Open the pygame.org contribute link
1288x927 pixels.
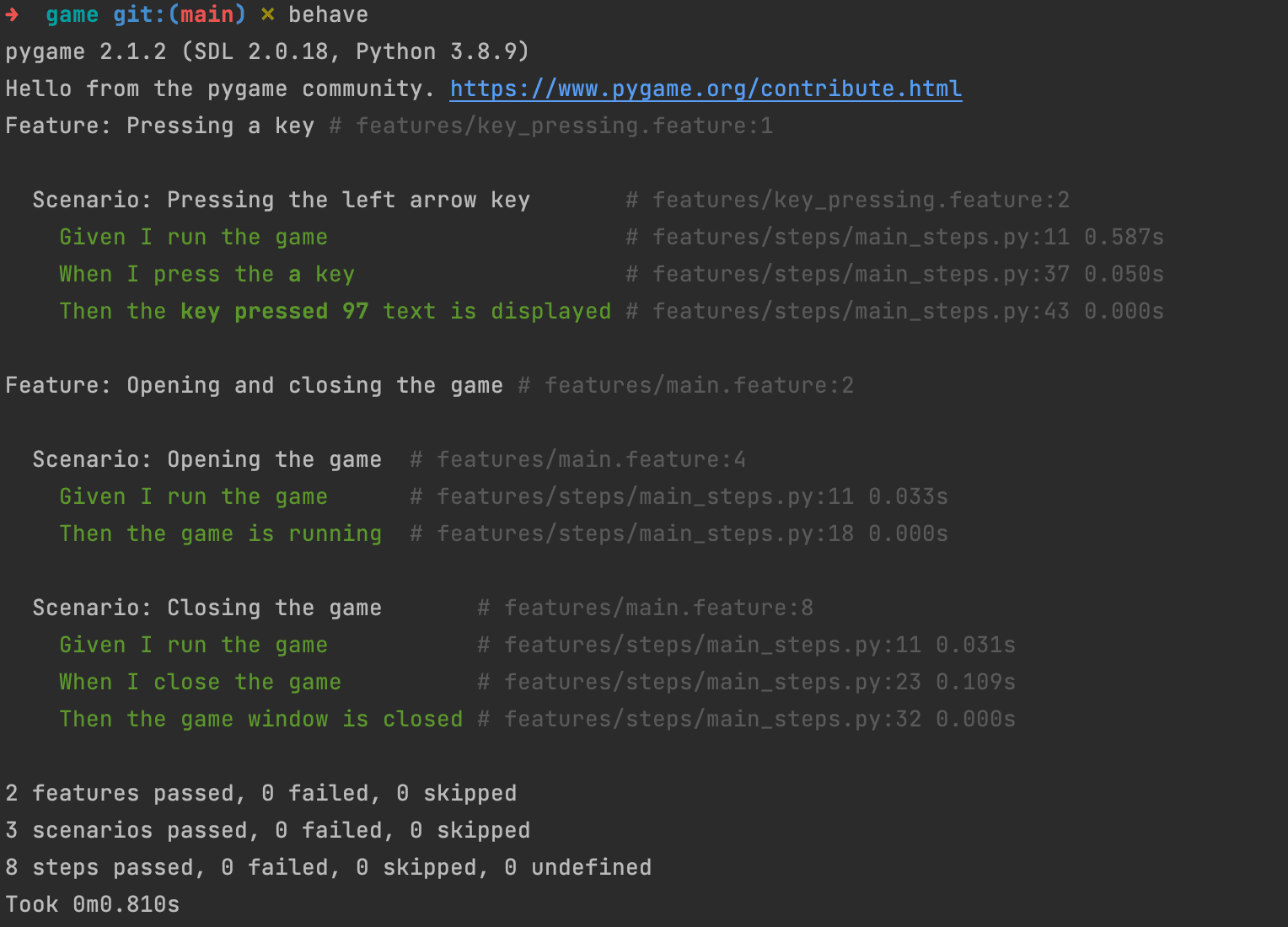pos(706,88)
